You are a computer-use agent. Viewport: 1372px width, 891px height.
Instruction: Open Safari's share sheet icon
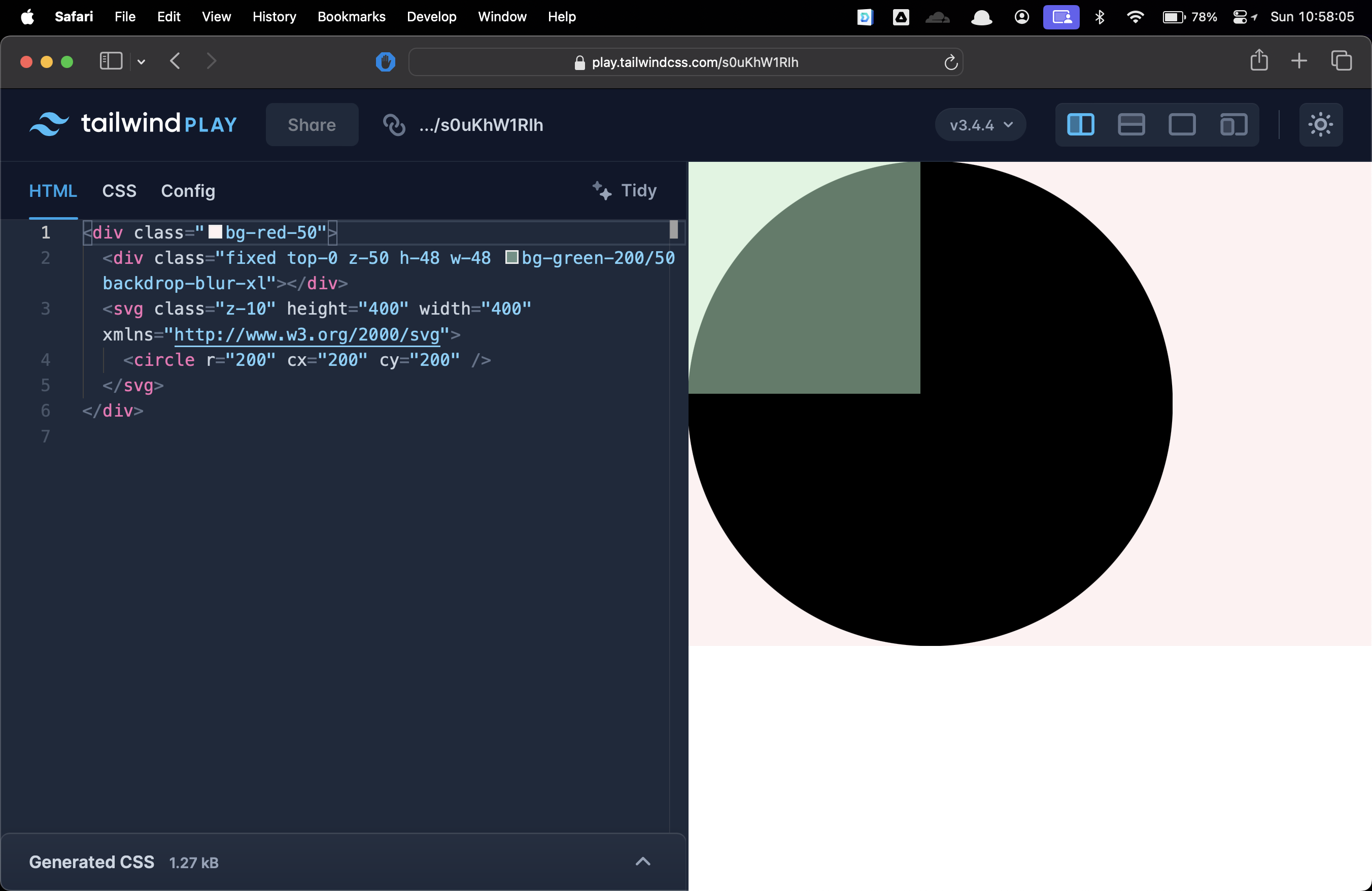tap(1259, 60)
